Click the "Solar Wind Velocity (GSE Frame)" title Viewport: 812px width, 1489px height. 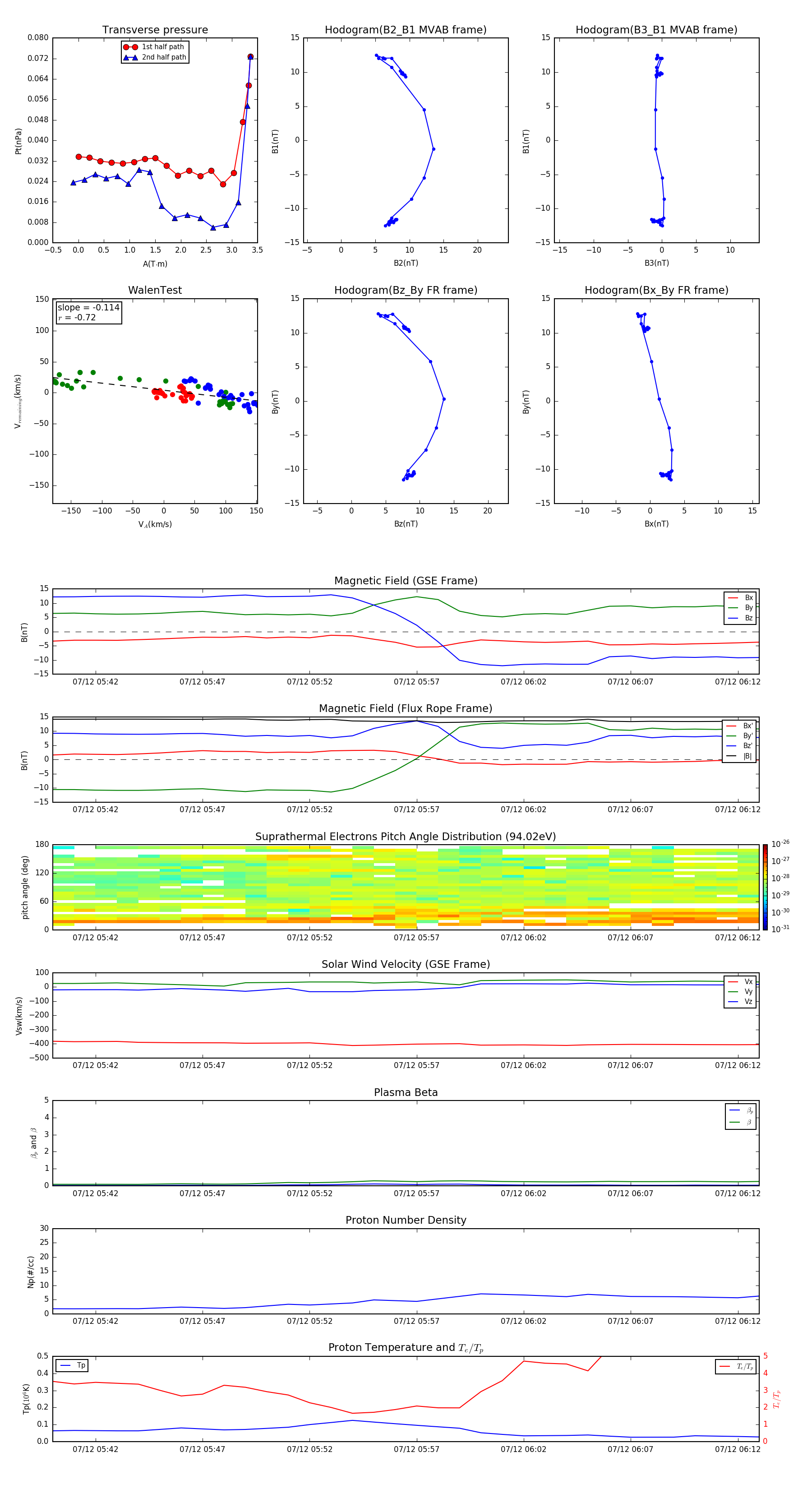(406, 964)
